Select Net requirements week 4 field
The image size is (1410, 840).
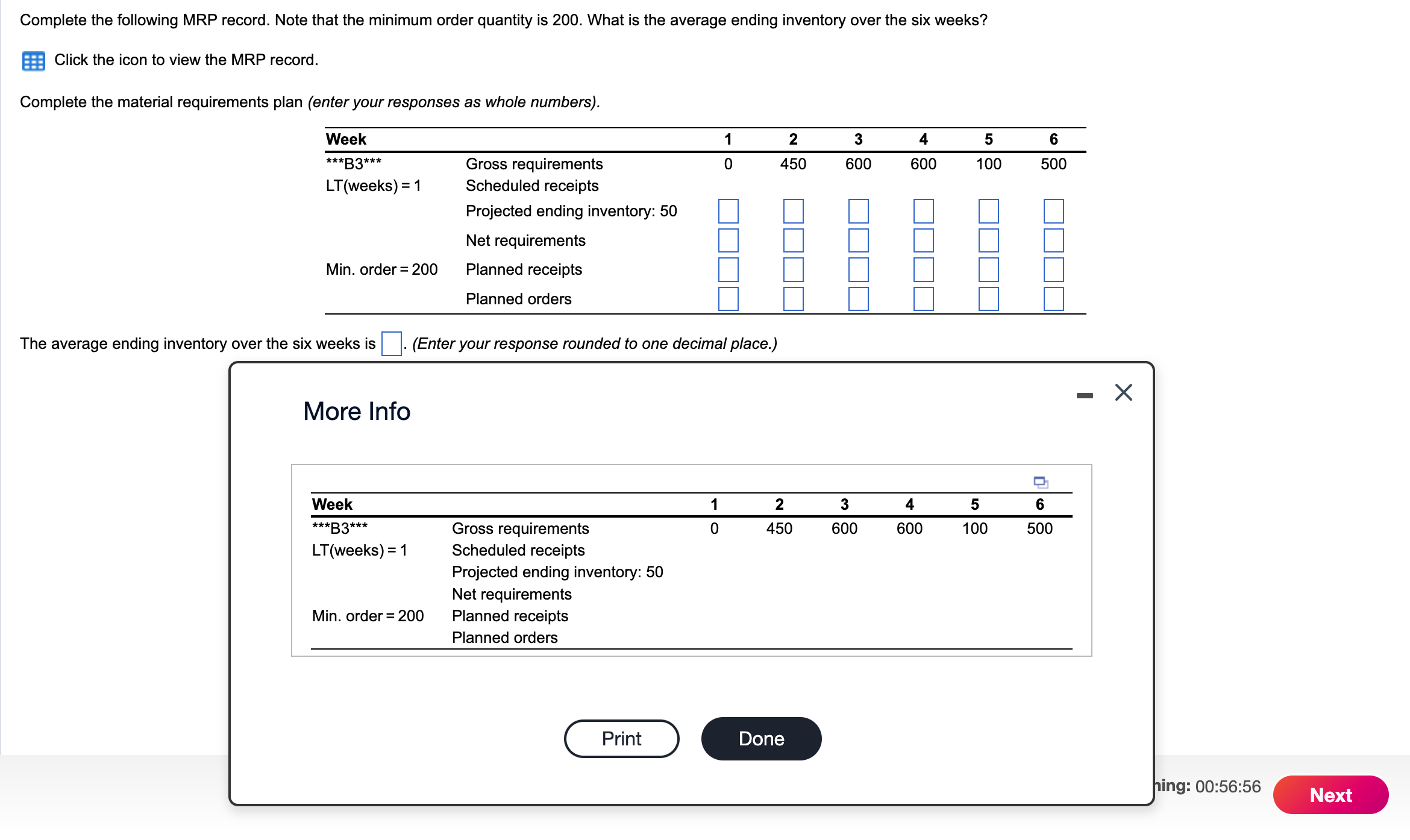pyautogui.click(x=923, y=240)
